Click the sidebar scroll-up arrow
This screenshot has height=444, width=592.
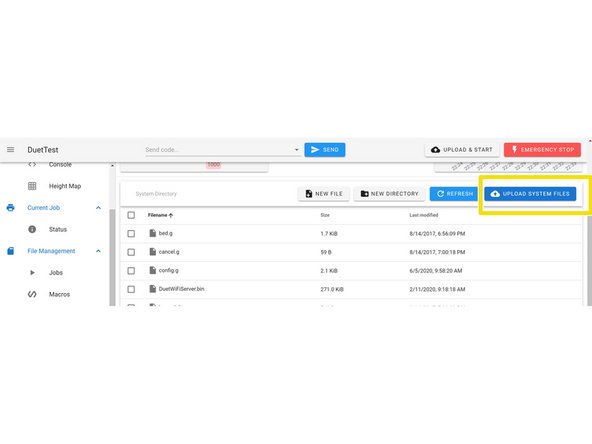click(113, 166)
